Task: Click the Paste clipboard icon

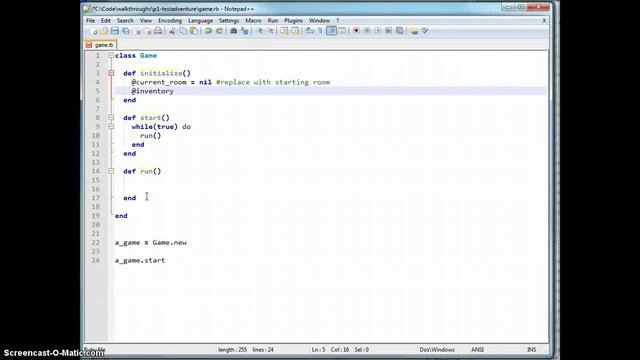Action: (194, 31)
